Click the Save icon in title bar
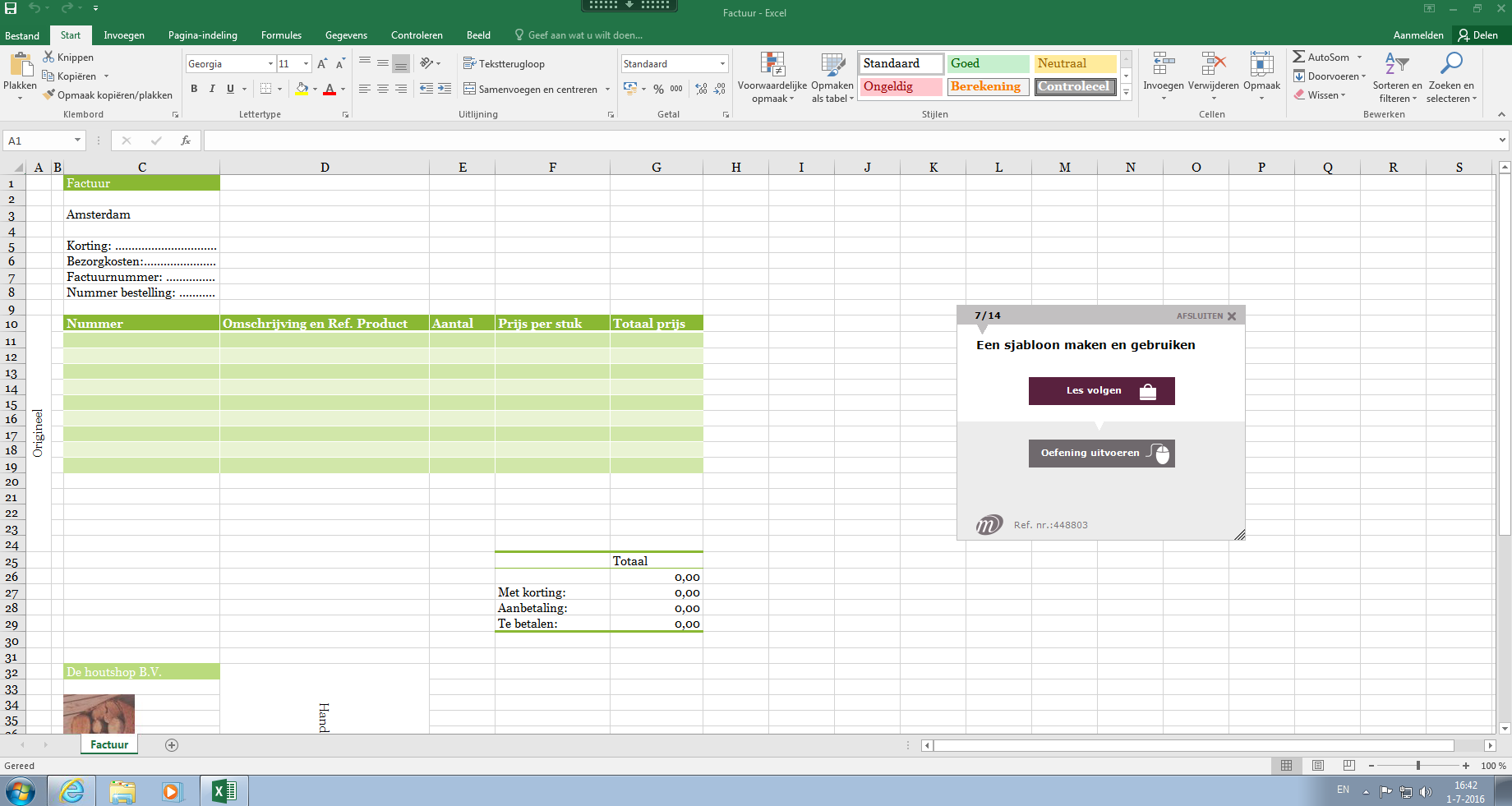1512x806 pixels. [x=11, y=8]
